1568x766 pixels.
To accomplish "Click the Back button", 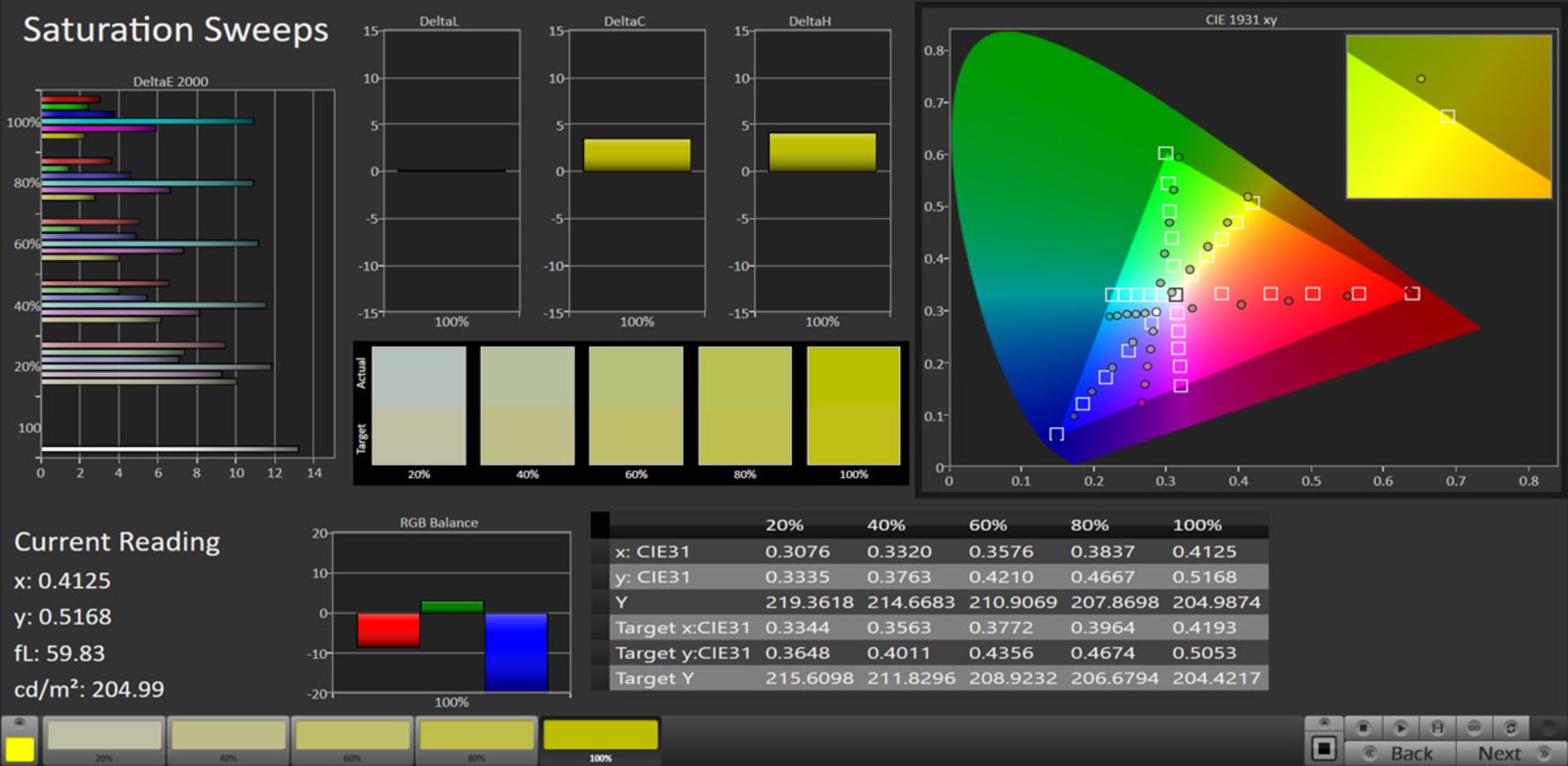I will click(x=1411, y=752).
